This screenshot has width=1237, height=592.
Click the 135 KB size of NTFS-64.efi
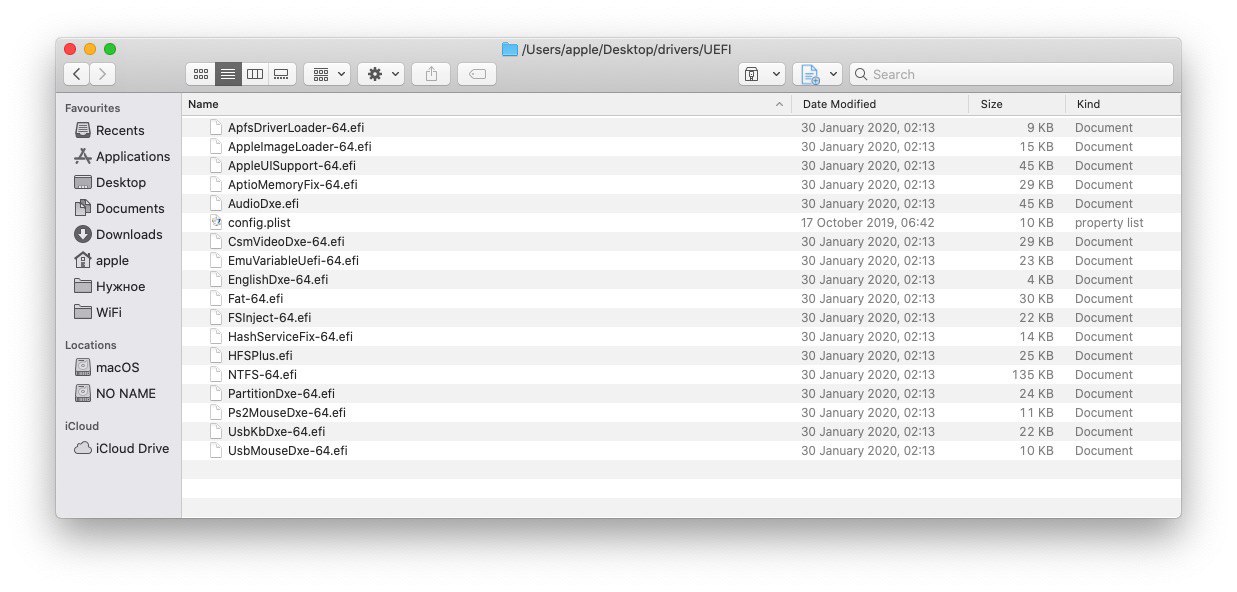click(1033, 375)
